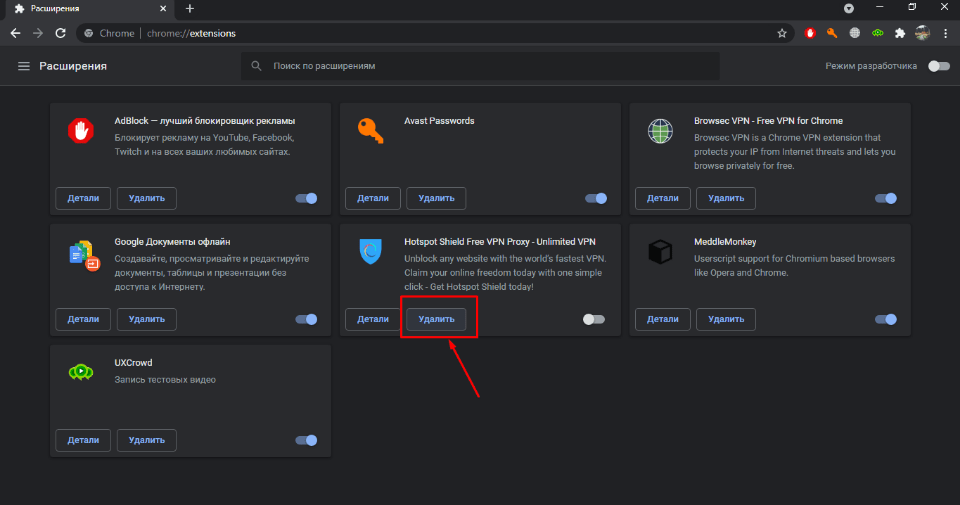Open the Extensions puzzle-piece menu
960x505 pixels.
(x=900, y=33)
